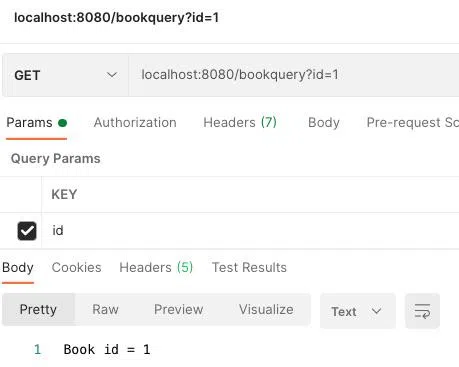Click the id key cell
The width and height of the screenshot is (459, 367).
pos(250,231)
